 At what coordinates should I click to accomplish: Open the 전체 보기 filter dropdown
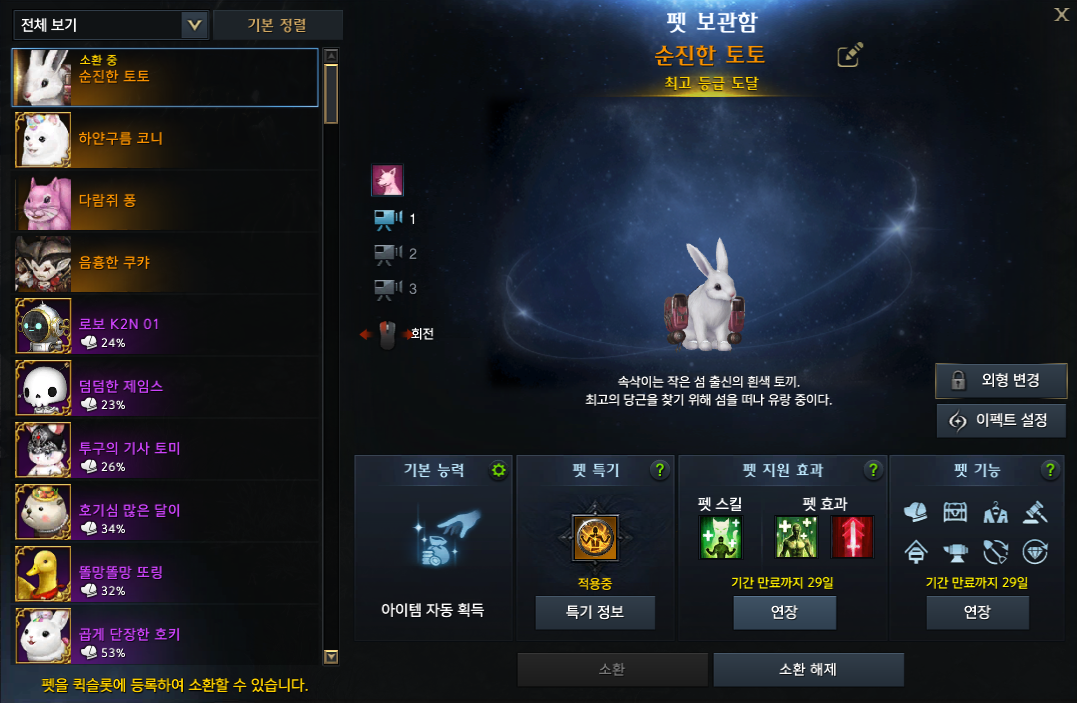(111, 25)
